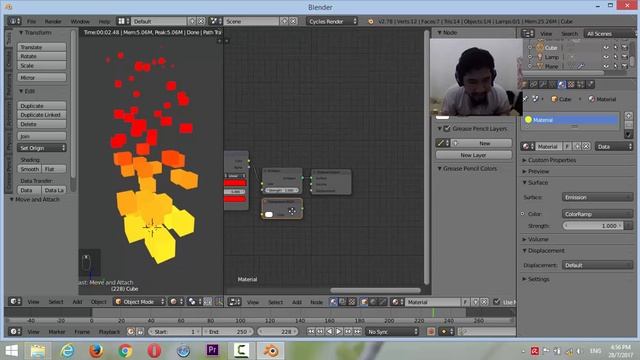Open the node editor Node menu
This screenshot has height=360, width=640.
(x=316, y=302)
